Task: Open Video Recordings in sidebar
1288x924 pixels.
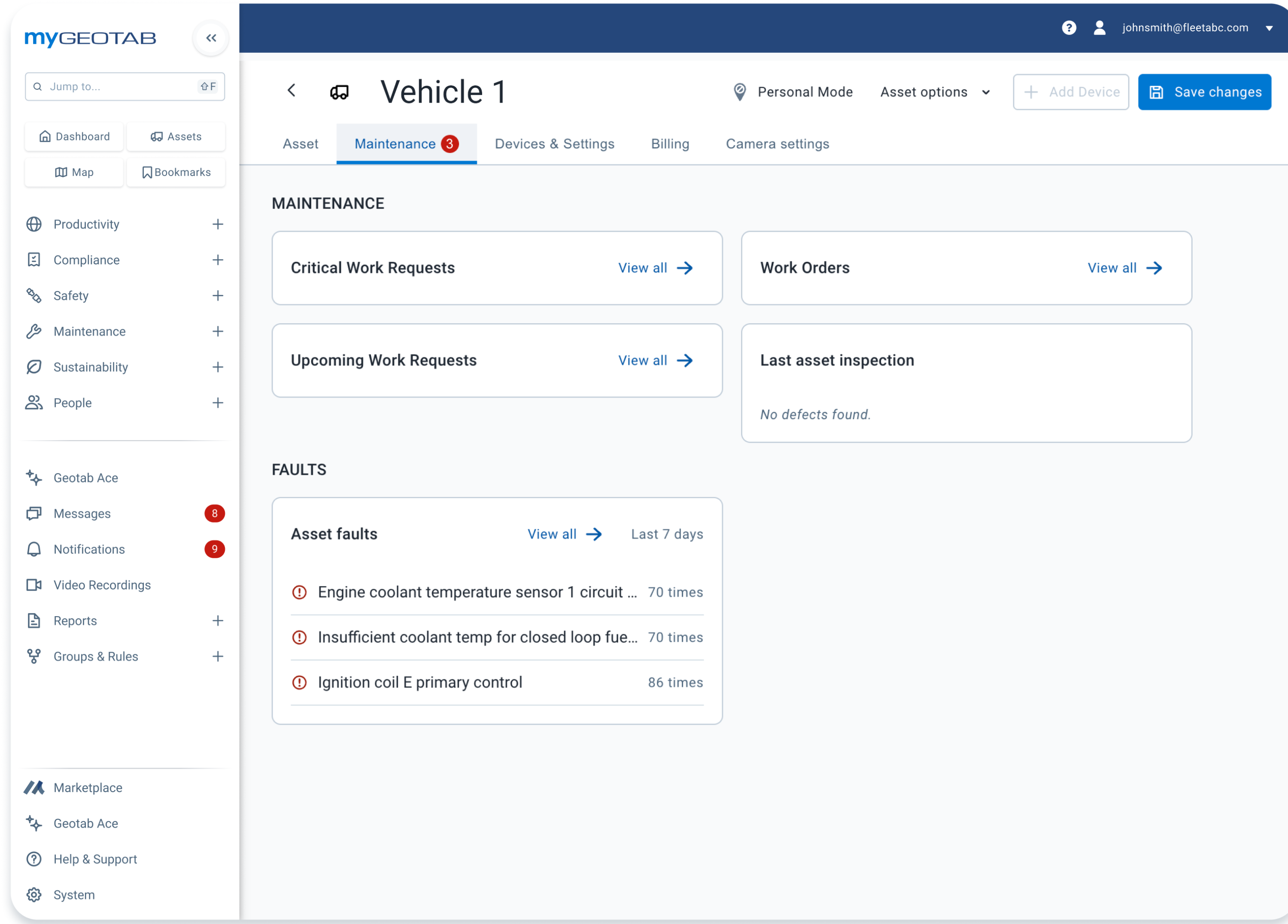Action: (102, 585)
